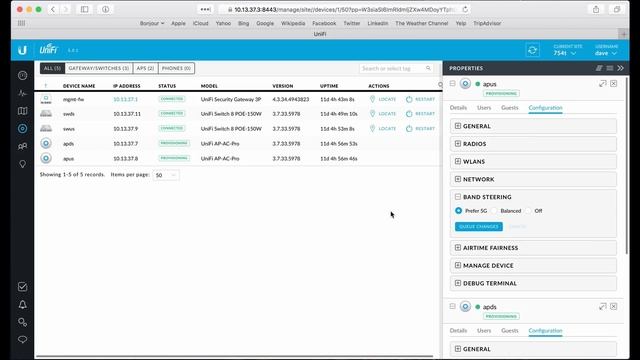
Task: Click the refresh icon in blue header
Action: click(532, 50)
